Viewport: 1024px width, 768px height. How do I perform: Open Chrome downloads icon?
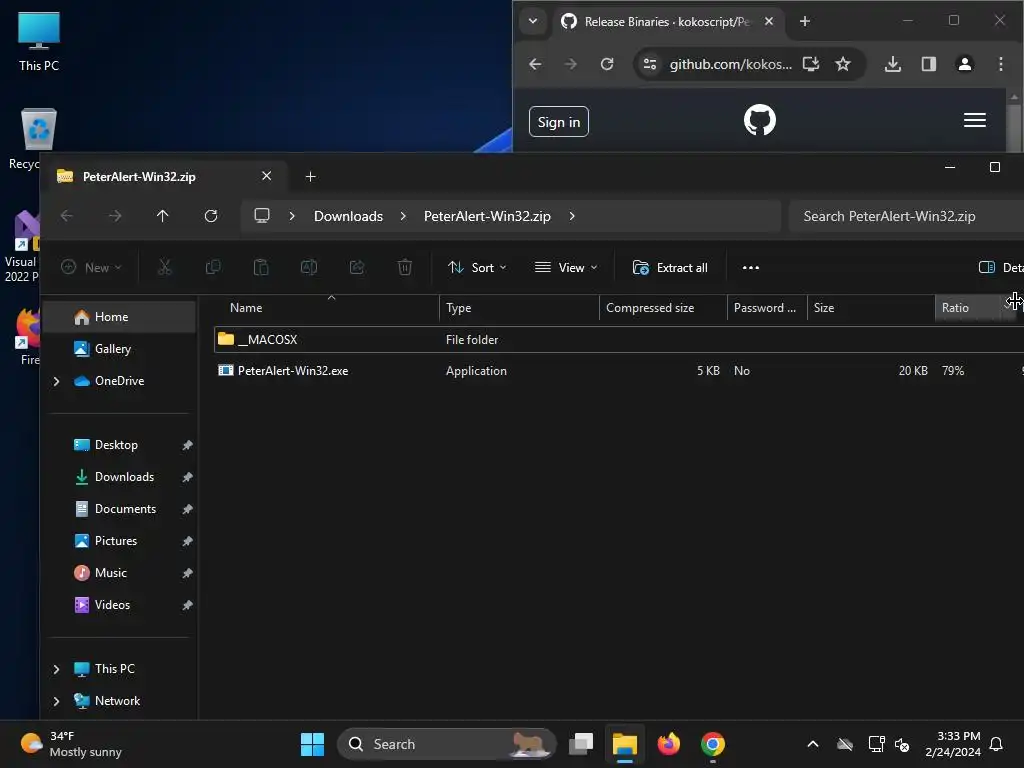click(x=893, y=64)
